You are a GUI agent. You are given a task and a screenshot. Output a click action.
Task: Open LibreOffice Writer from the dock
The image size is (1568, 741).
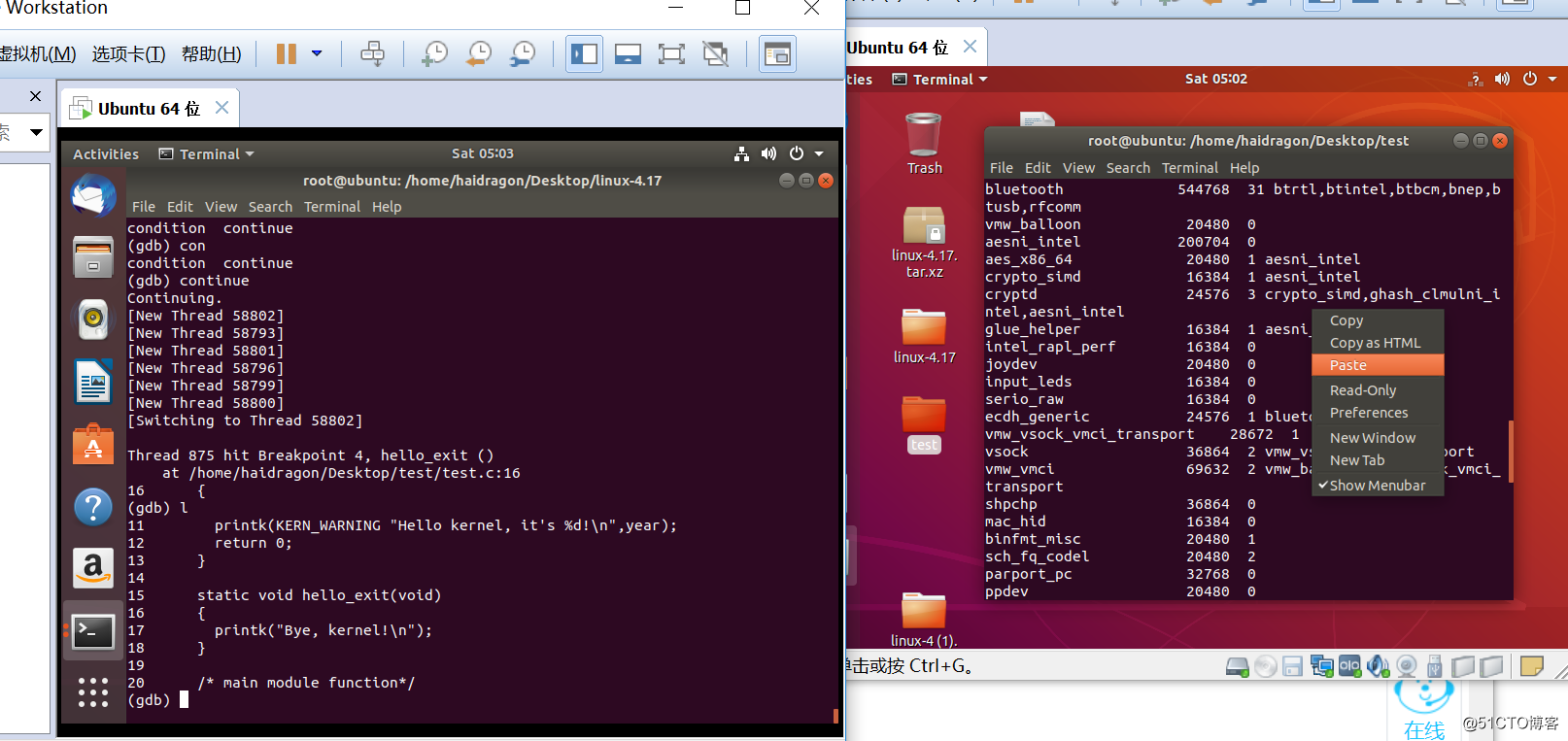coord(93,381)
